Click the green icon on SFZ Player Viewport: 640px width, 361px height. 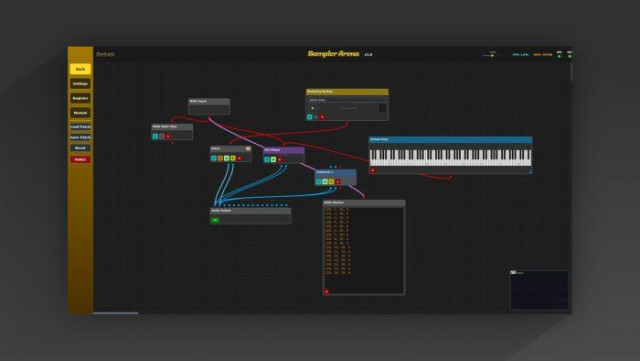273,159
